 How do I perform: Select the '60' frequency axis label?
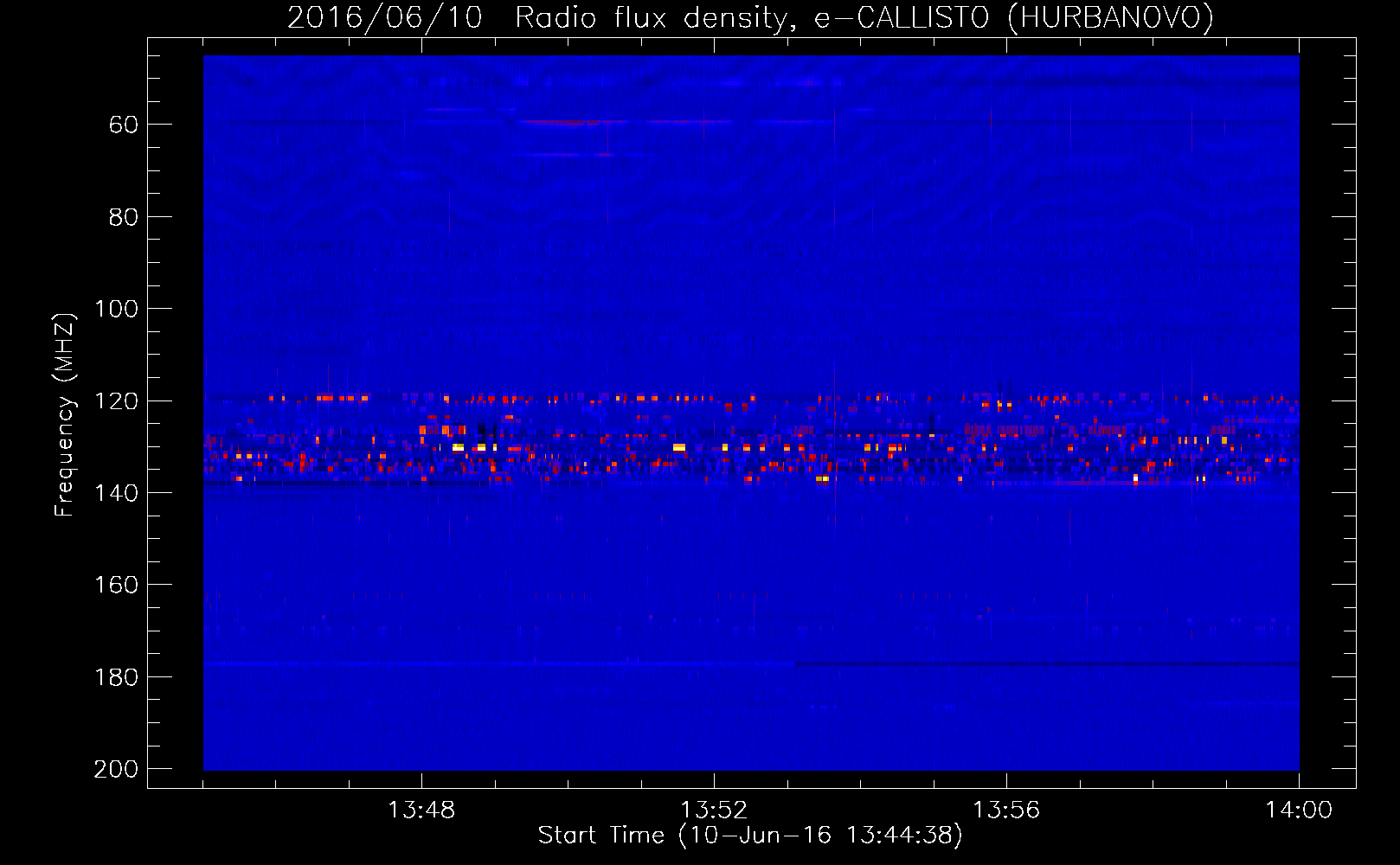click(x=124, y=125)
